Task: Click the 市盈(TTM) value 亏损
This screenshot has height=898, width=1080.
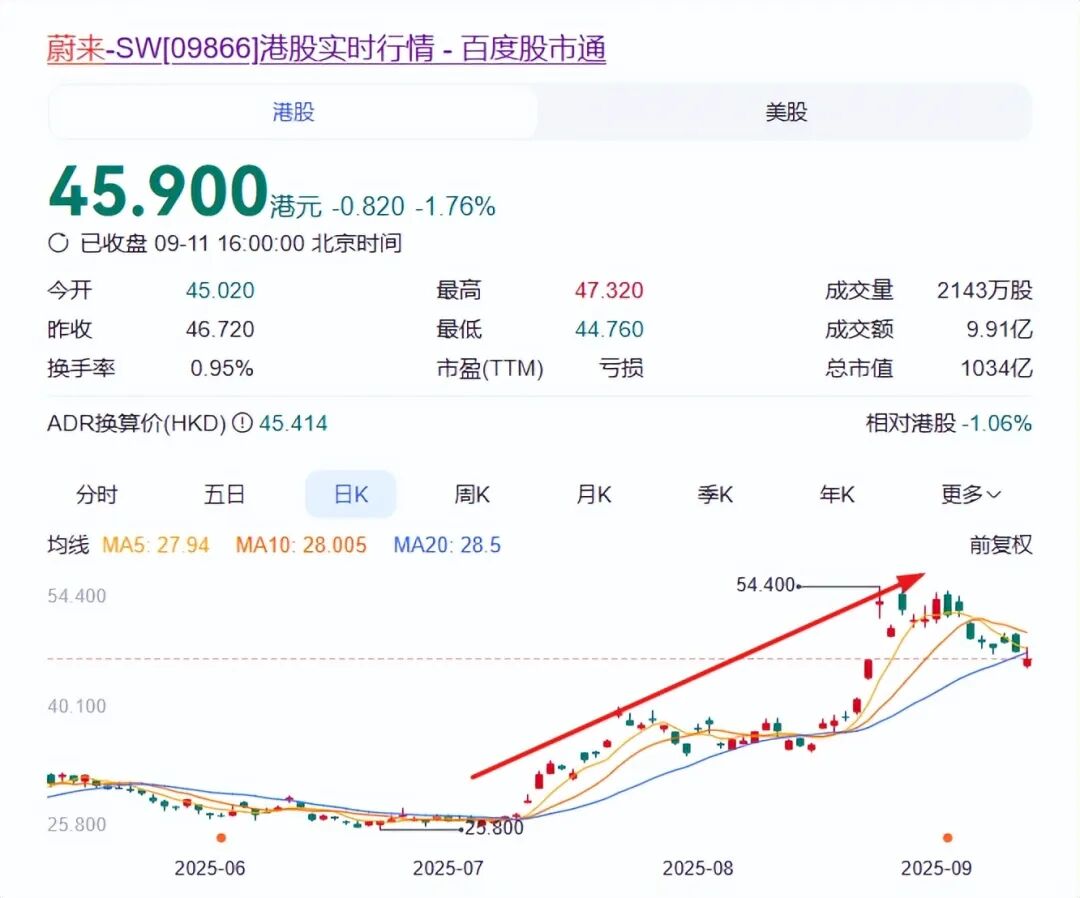Action: (621, 368)
